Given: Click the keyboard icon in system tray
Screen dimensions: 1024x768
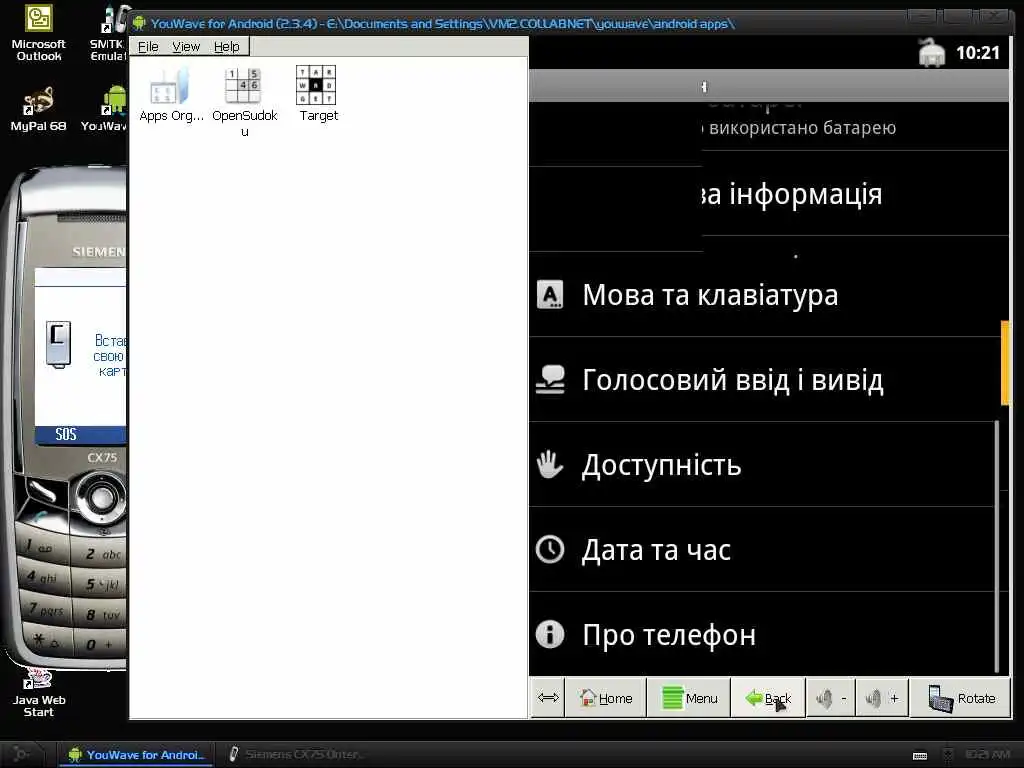Looking at the screenshot, I should pos(920,756).
